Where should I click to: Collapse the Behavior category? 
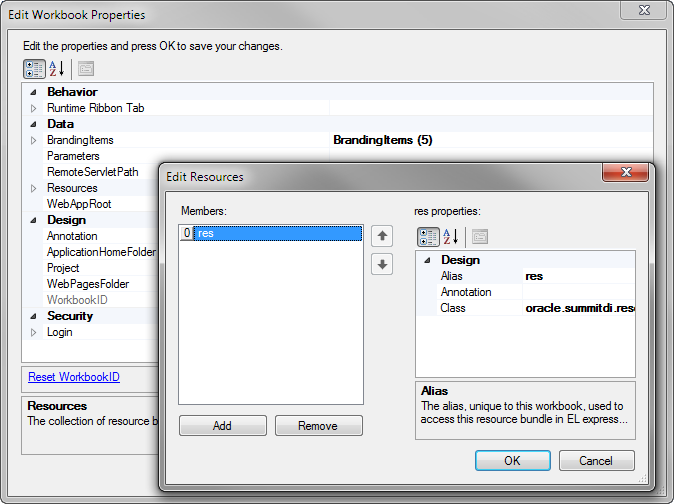pyautogui.click(x=33, y=92)
